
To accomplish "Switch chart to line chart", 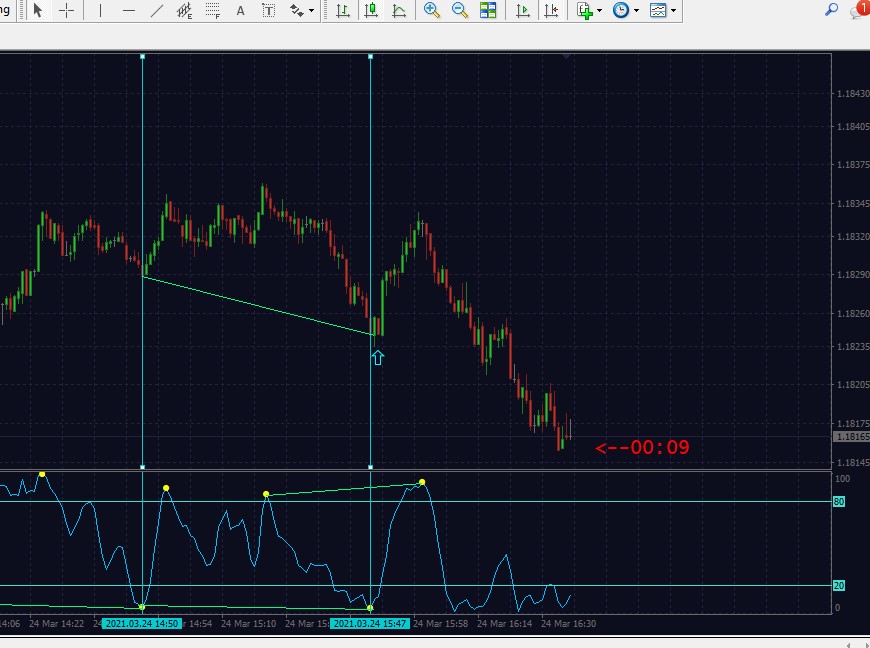I will [x=399, y=10].
